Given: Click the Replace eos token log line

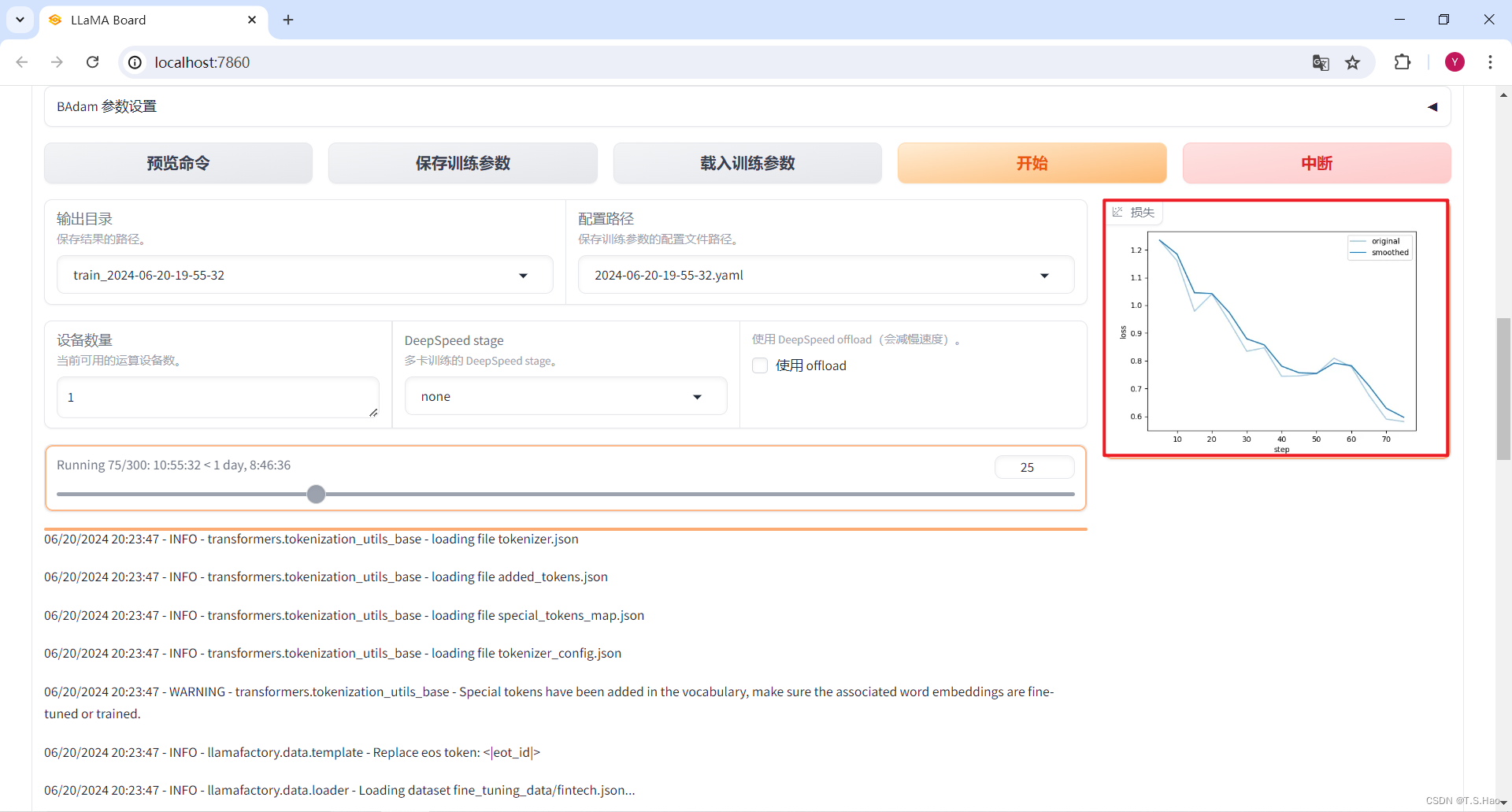Looking at the screenshot, I should click(292, 752).
